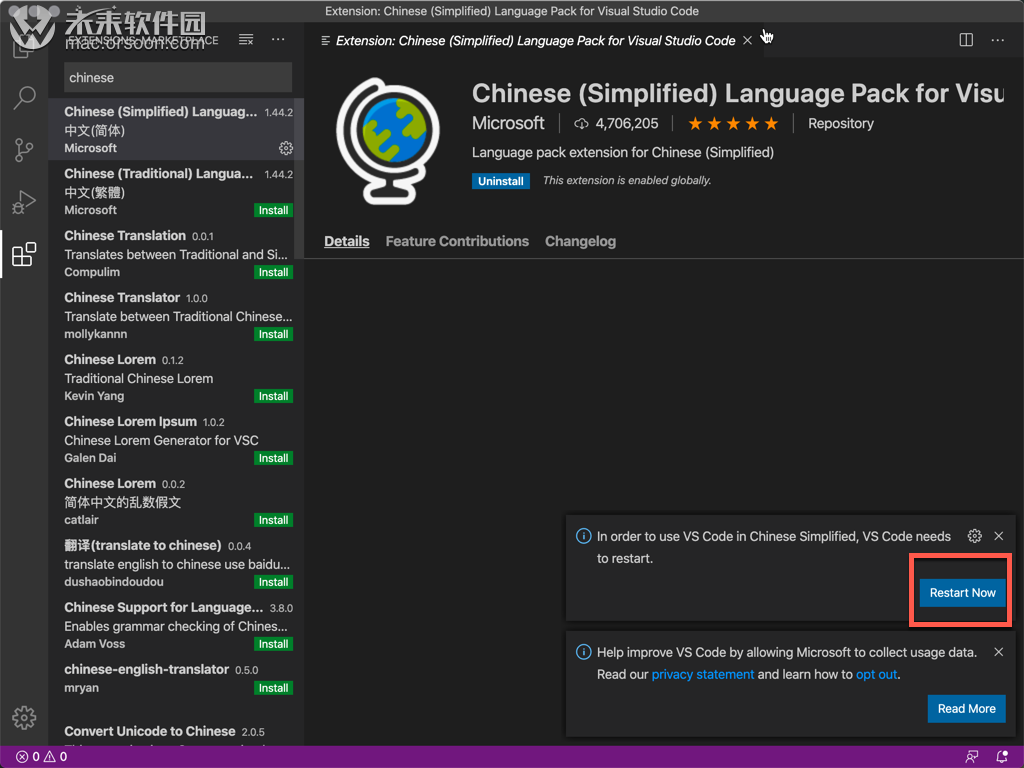1024x768 pixels.
Task: Click the five-star rating
Action: (x=733, y=123)
